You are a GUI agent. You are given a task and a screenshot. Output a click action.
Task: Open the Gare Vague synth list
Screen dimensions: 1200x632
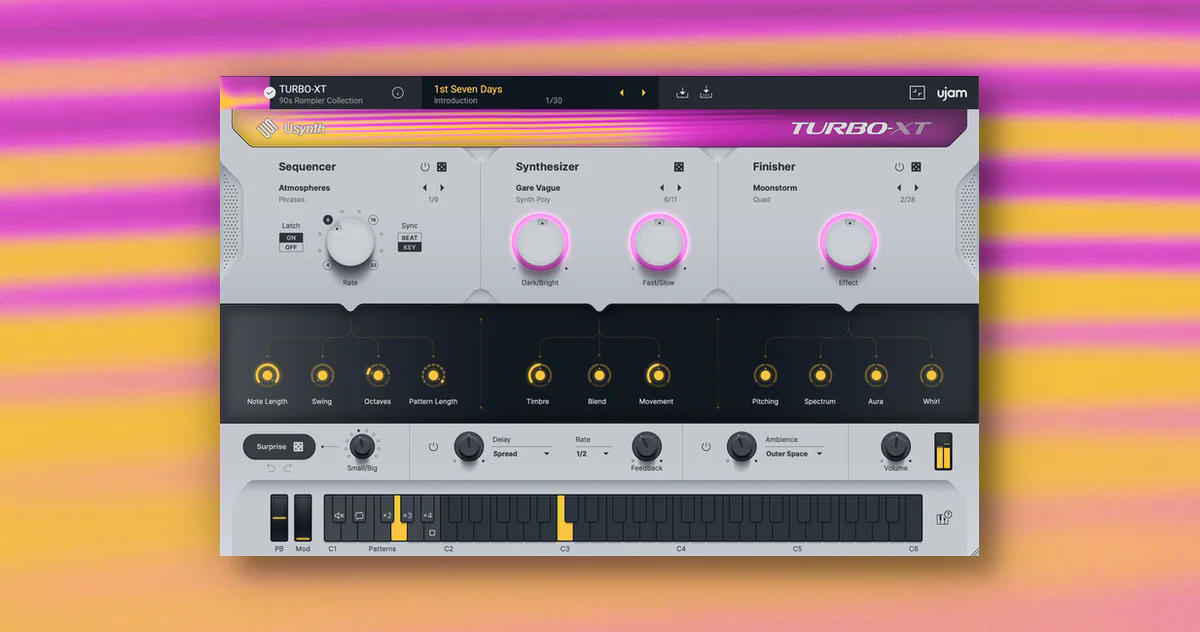tap(538, 188)
